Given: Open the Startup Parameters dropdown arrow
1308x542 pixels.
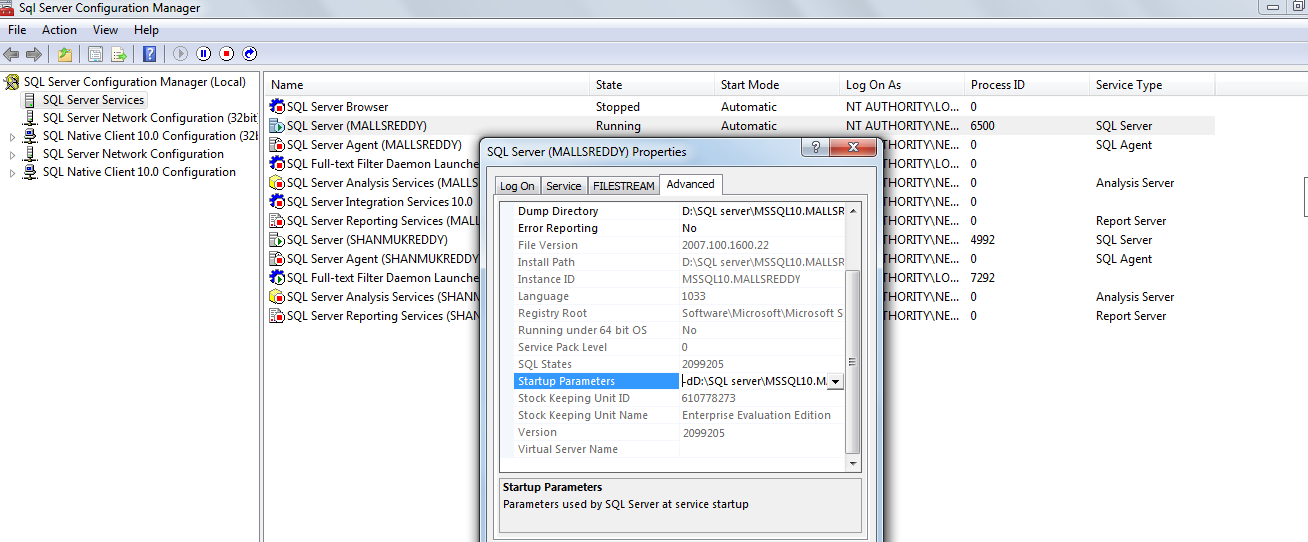Looking at the screenshot, I should click(x=836, y=381).
